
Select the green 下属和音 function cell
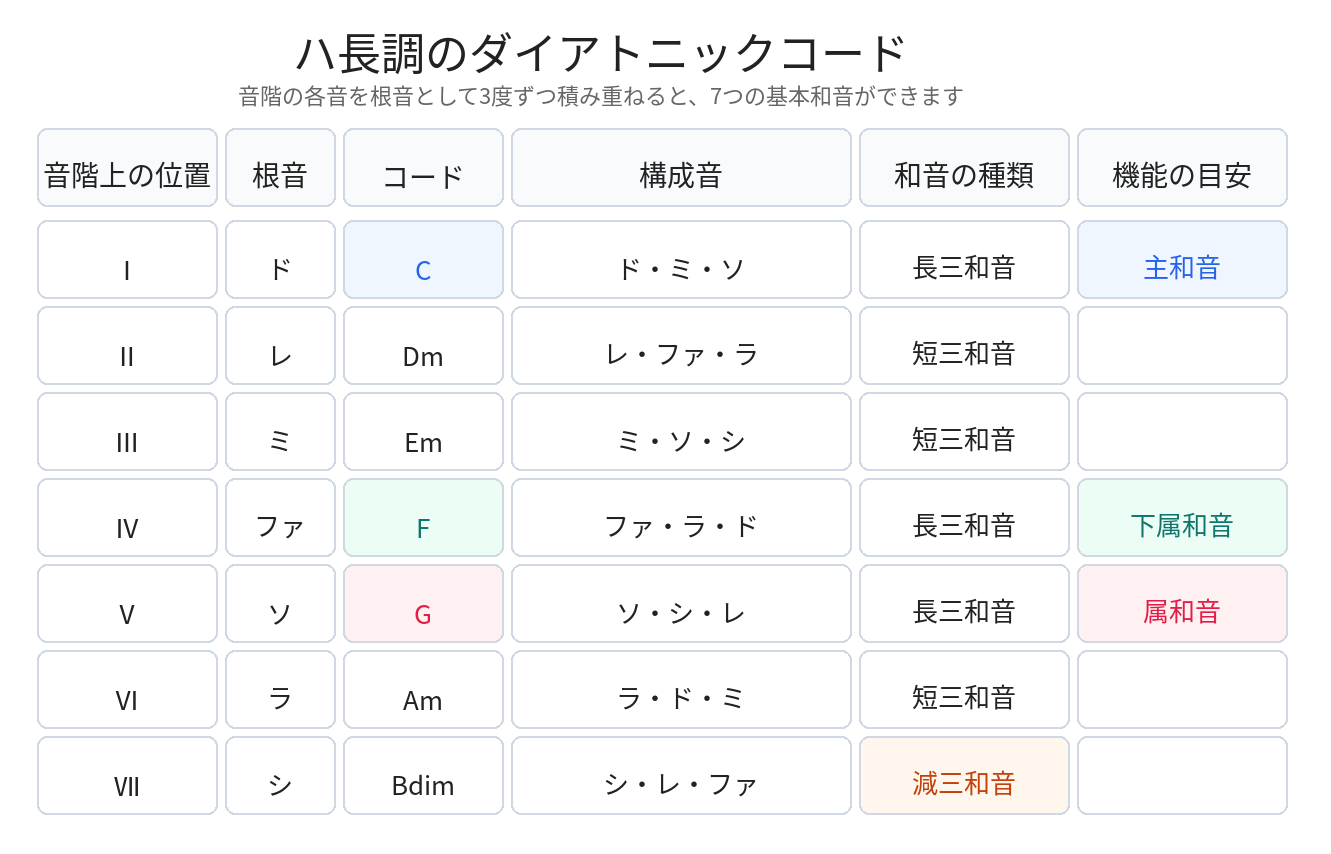[1182, 518]
